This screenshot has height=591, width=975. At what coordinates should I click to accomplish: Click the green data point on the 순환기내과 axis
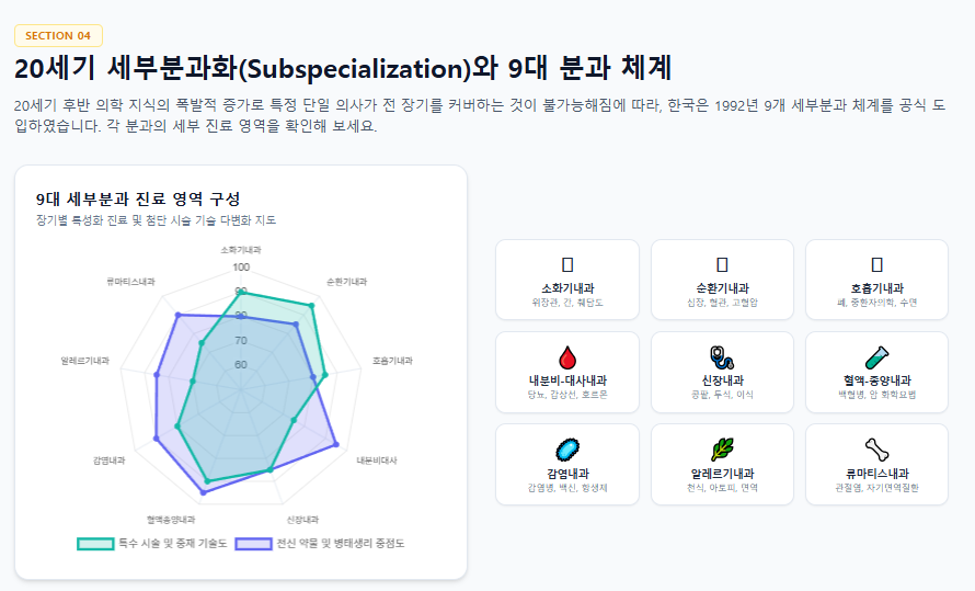click(312, 305)
